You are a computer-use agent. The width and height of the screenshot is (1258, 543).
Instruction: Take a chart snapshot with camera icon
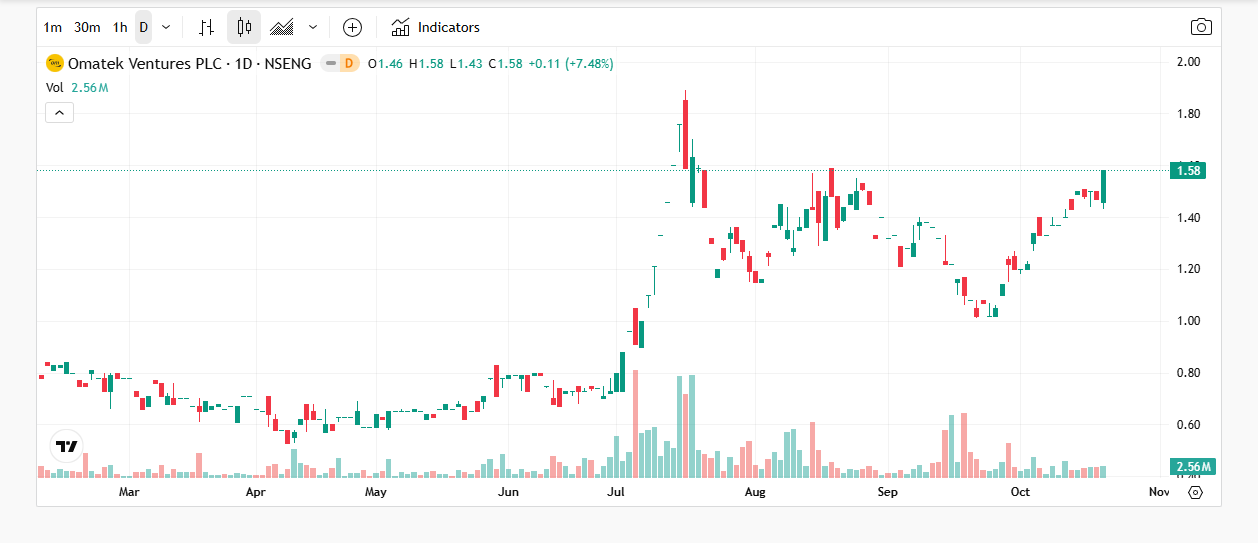[x=1200, y=27]
